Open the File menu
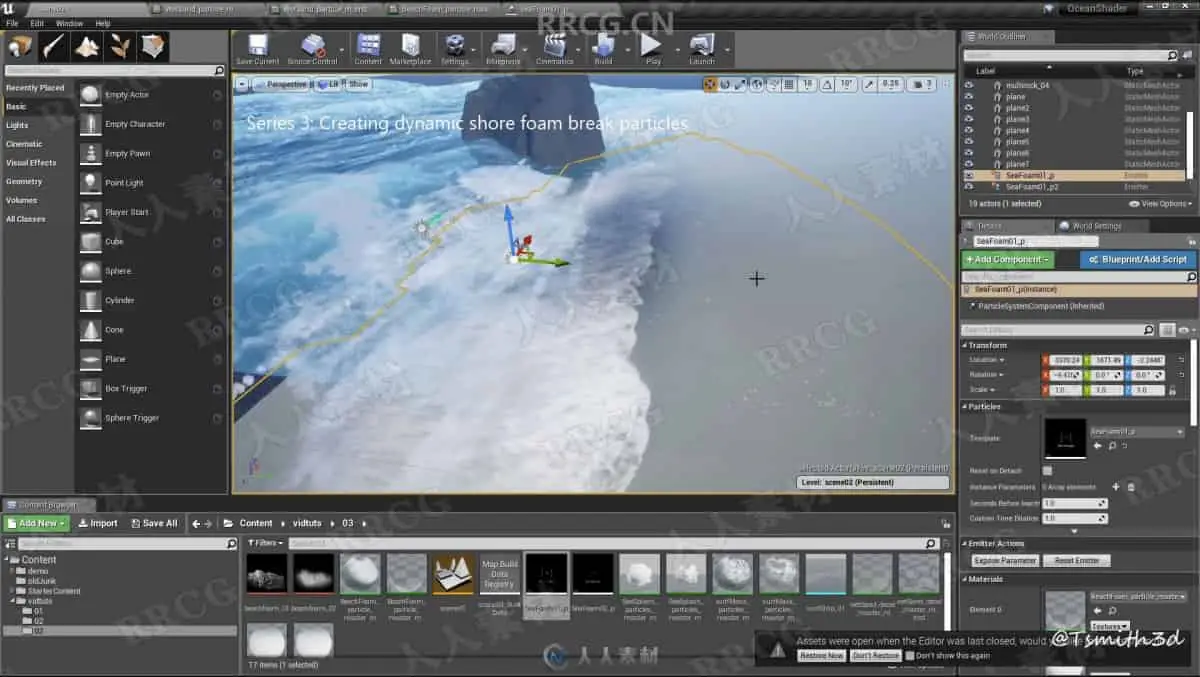The width and height of the screenshot is (1200, 677). [x=12, y=23]
